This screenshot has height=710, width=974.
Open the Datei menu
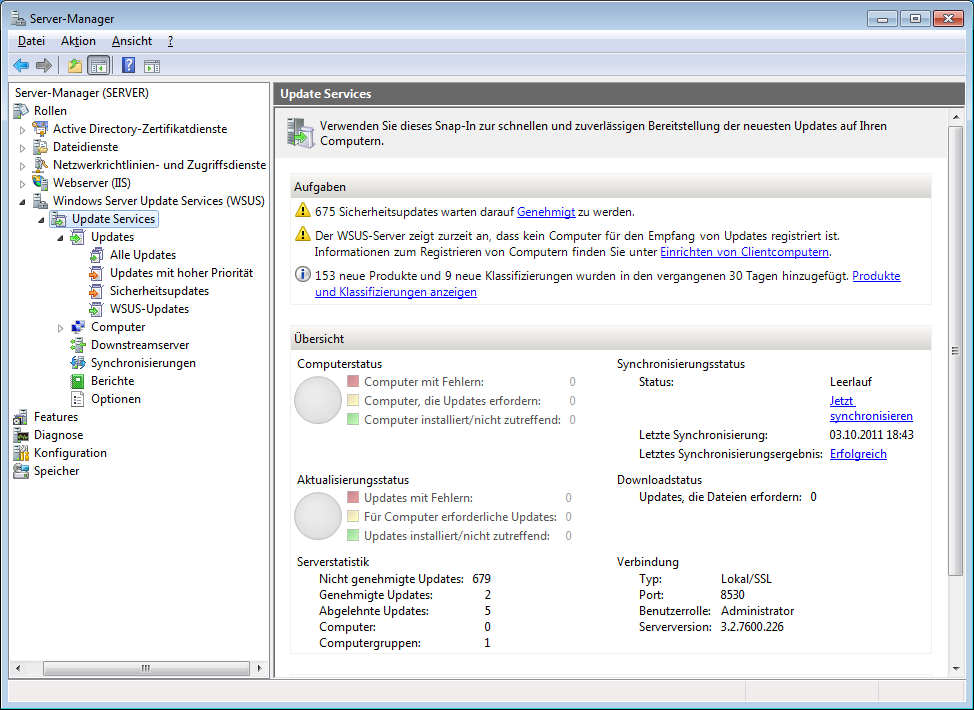(x=31, y=41)
